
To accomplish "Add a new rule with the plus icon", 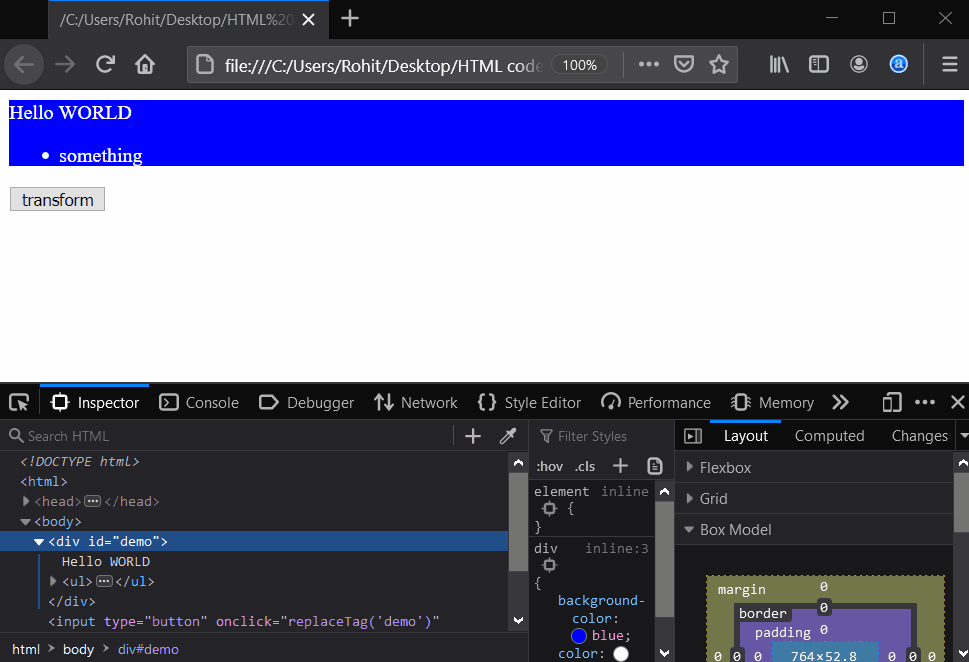I will click(x=620, y=465).
